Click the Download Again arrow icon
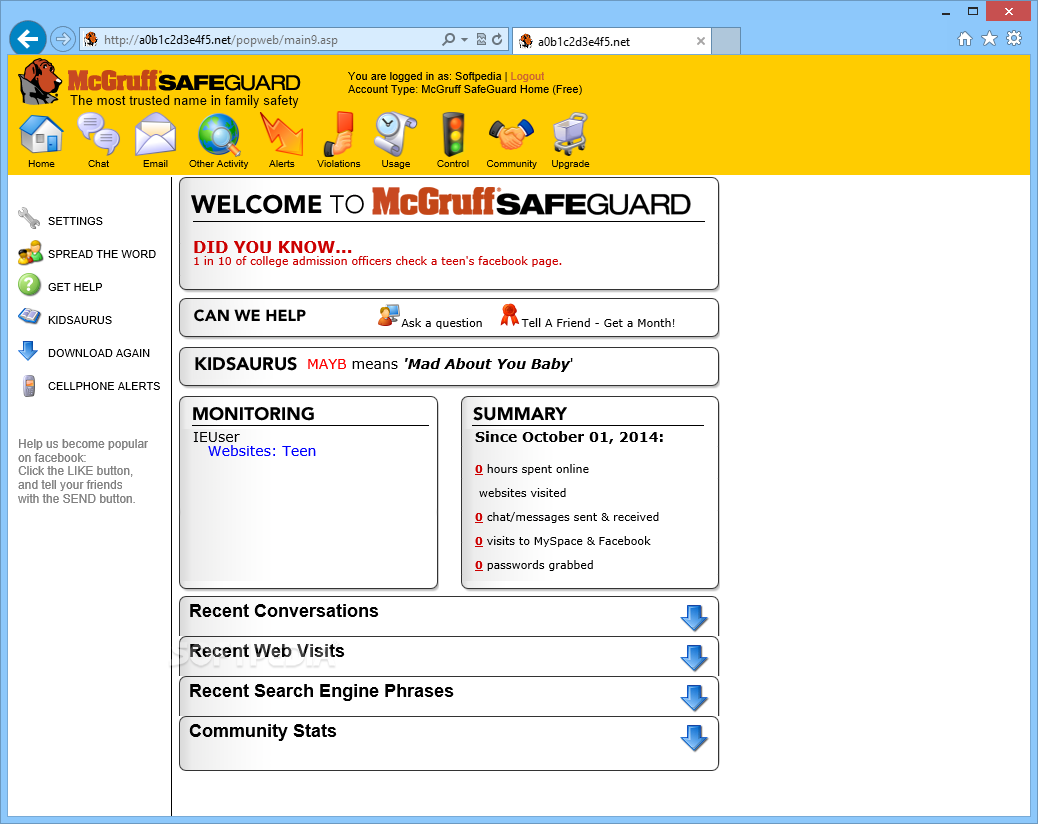 (x=28, y=351)
